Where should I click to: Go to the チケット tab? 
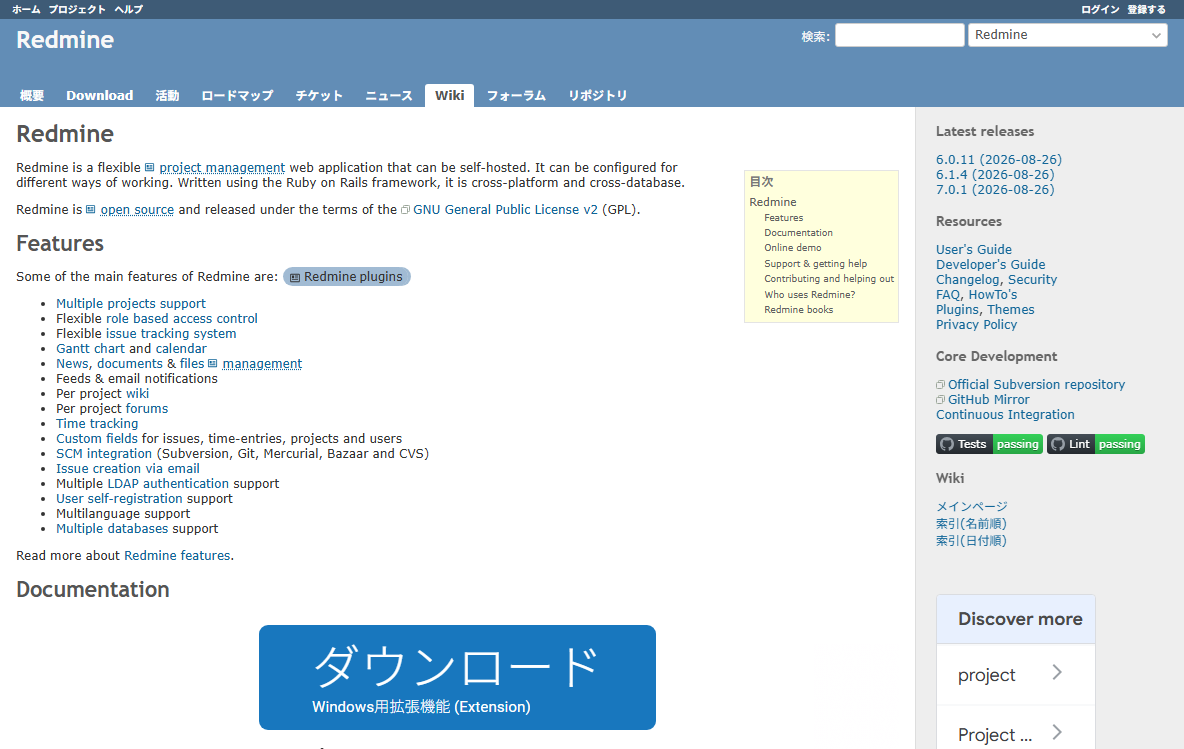click(x=319, y=95)
